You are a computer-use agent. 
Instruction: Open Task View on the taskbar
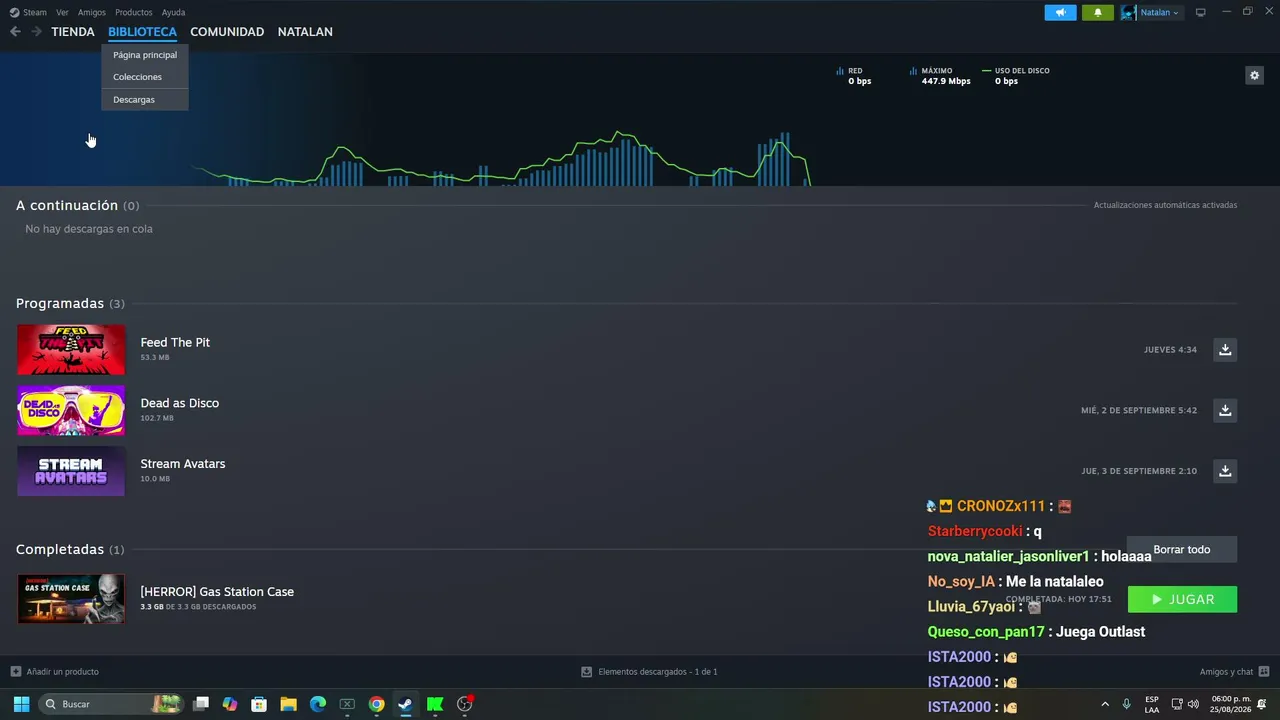(201, 704)
